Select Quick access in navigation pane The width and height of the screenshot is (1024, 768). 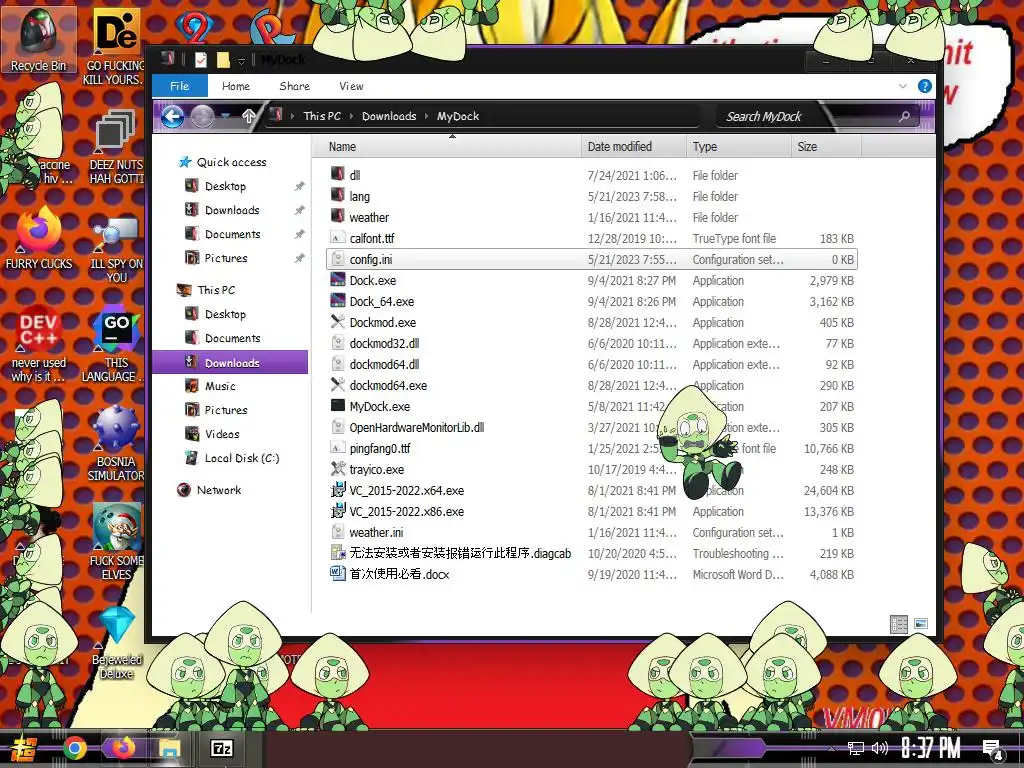click(231, 162)
